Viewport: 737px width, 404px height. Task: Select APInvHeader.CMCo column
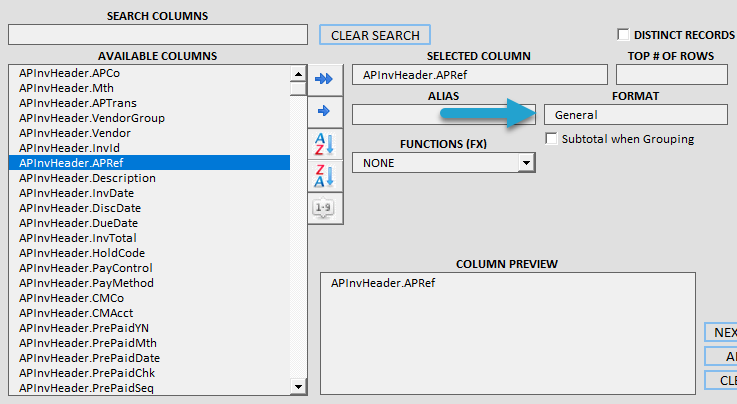click(x=149, y=298)
